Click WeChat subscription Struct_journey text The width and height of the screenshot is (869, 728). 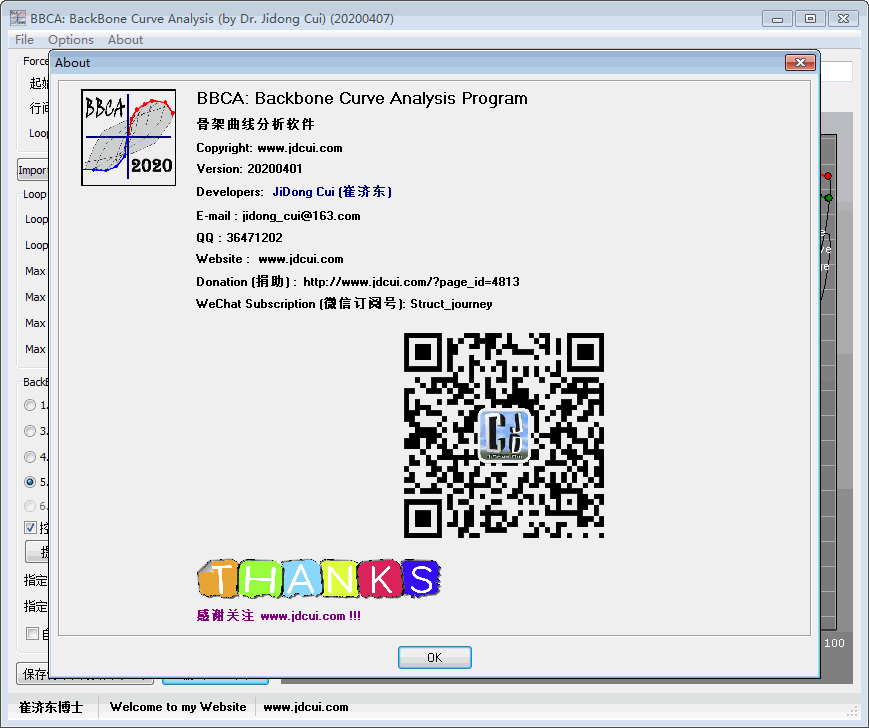[344, 304]
